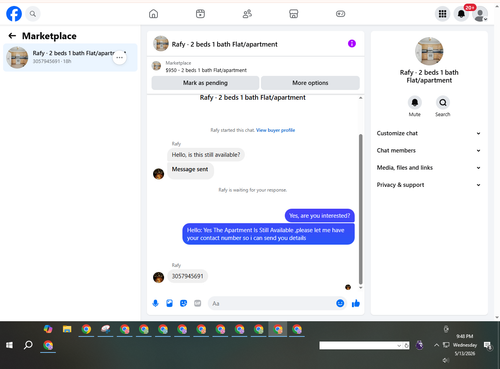
Task: Open the View buyer profile link
Action: [275, 130]
